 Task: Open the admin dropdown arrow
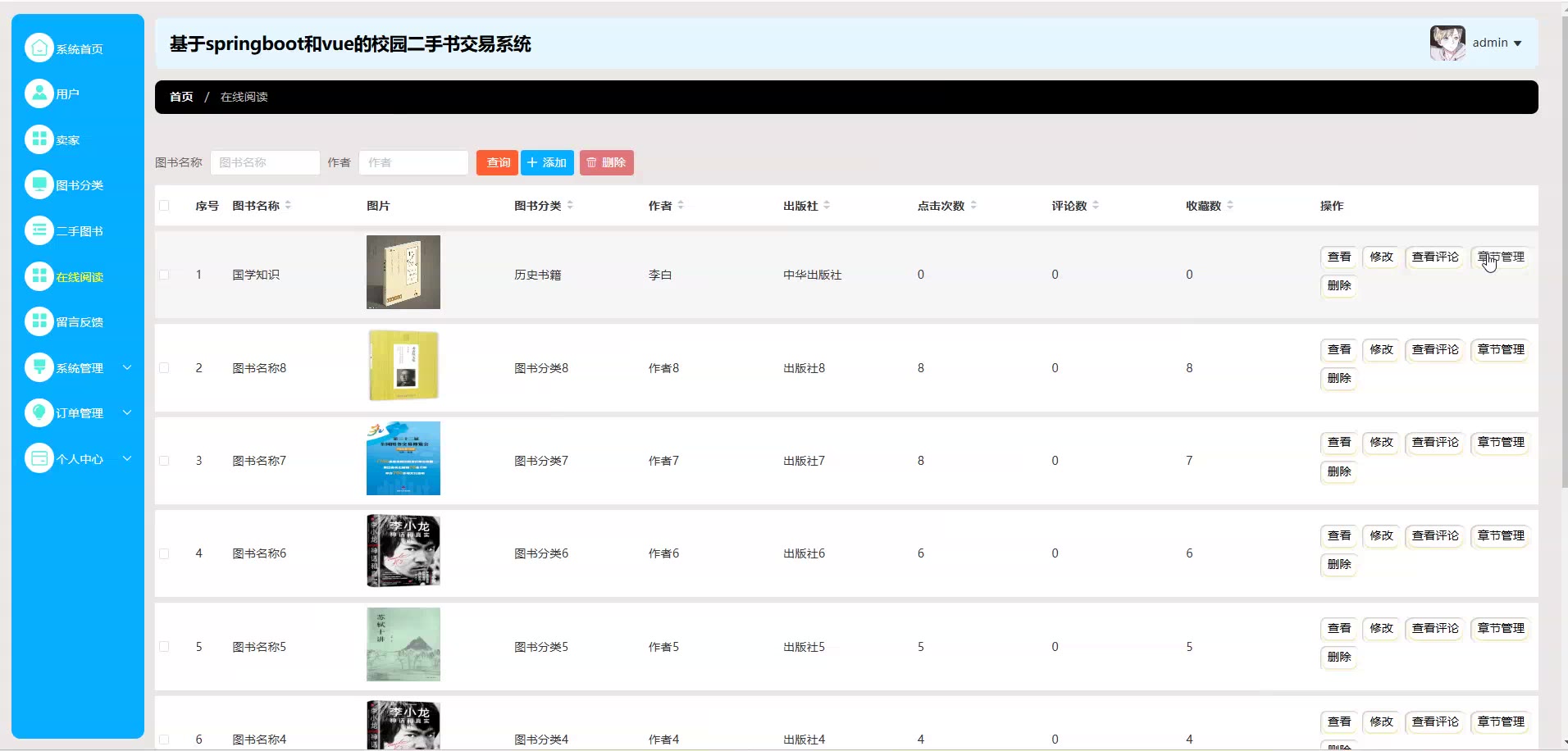1517,43
